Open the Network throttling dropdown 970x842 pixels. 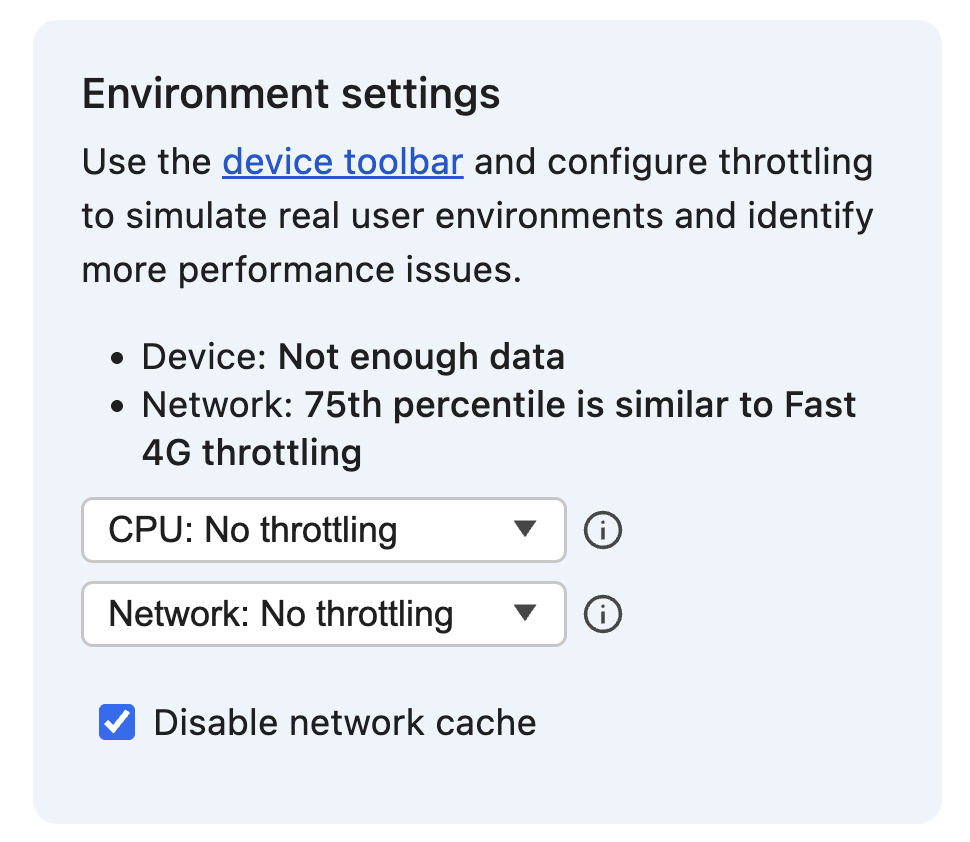point(322,614)
